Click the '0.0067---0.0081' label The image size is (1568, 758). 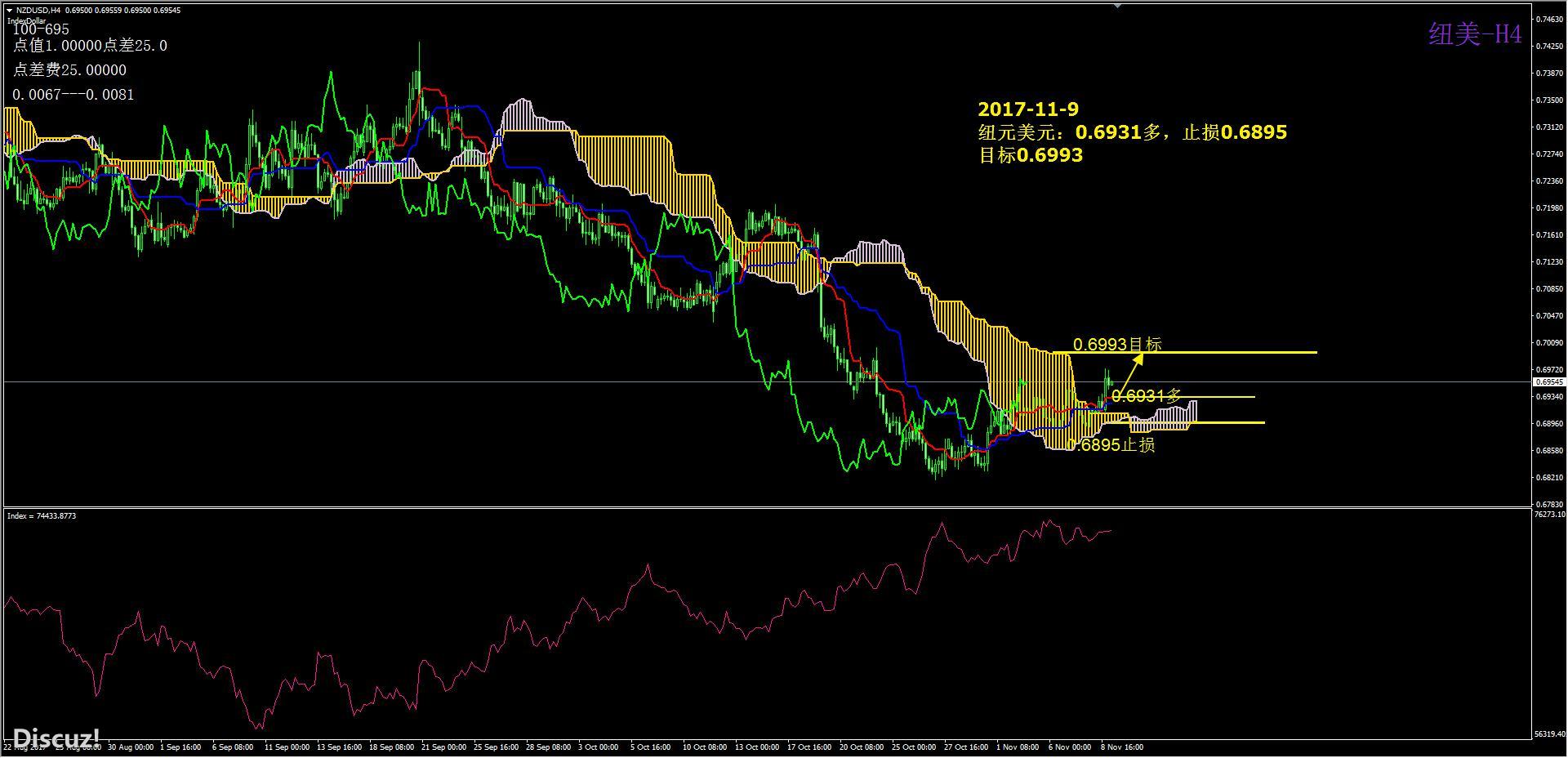(x=73, y=95)
